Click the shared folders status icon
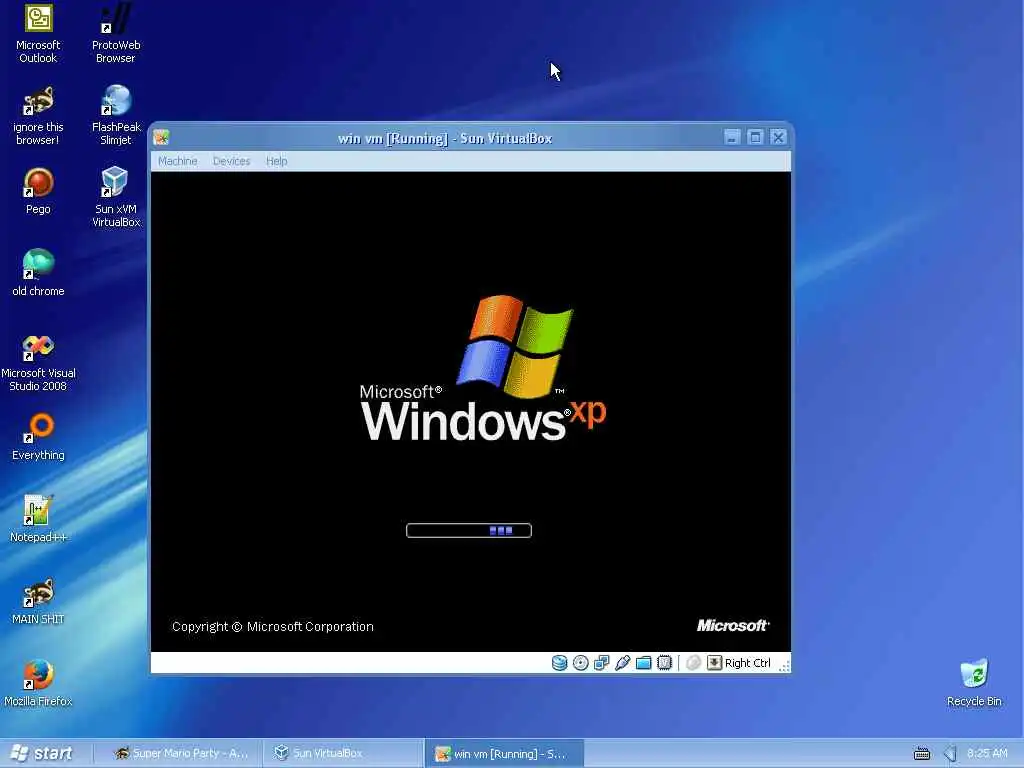Viewport: 1024px width, 768px height. click(x=643, y=663)
